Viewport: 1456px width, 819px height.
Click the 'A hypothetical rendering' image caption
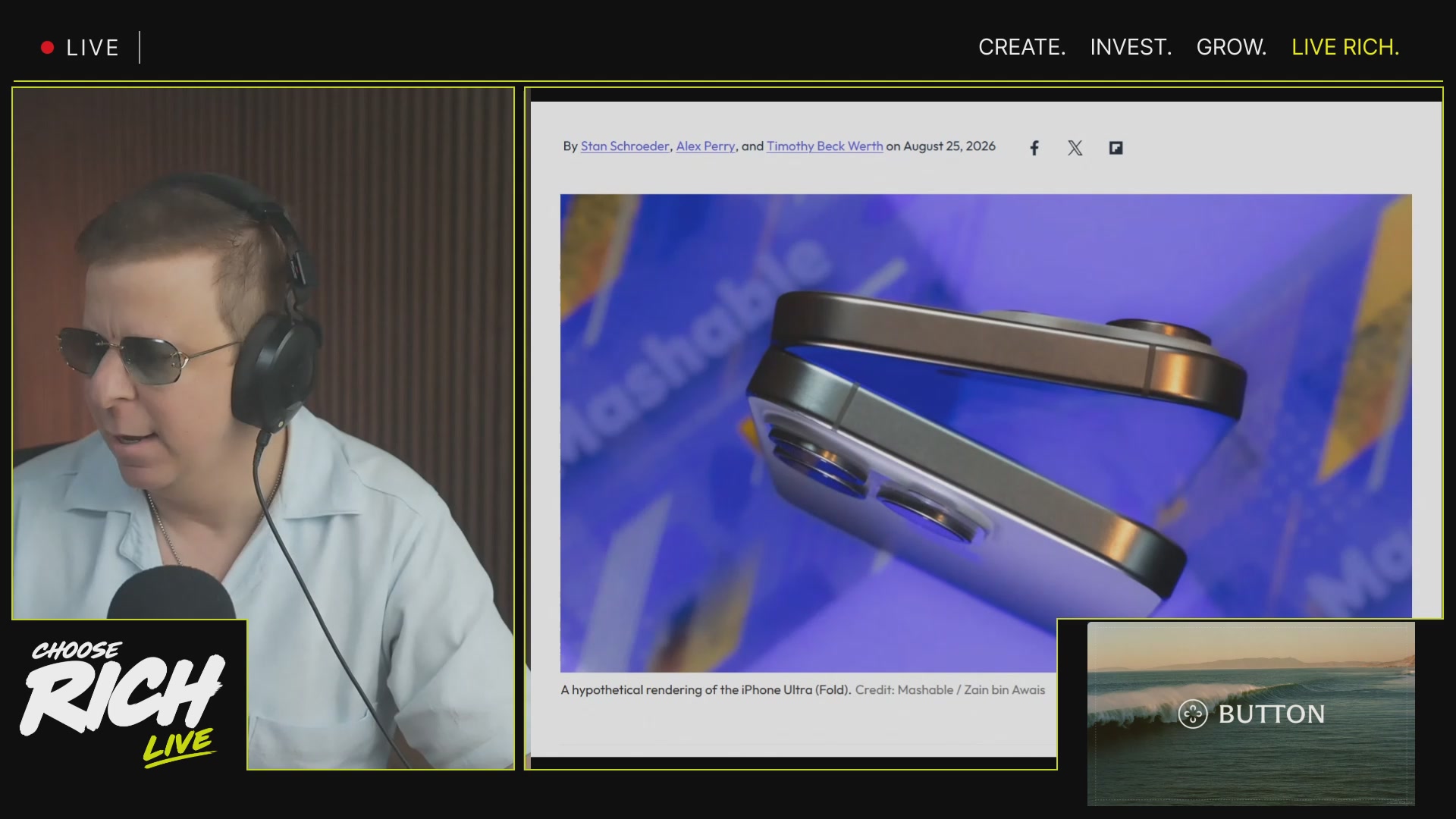(705, 690)
